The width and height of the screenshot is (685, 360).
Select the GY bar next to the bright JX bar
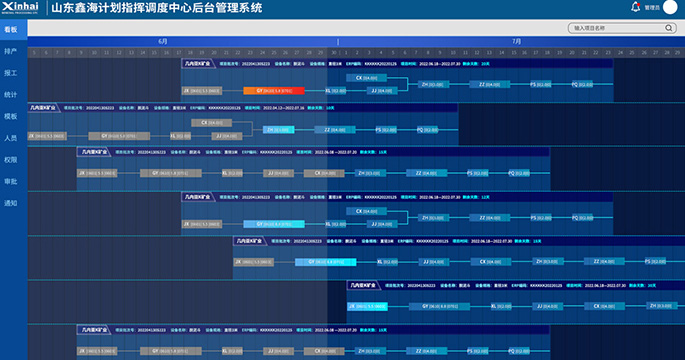[x=439, y=306]
